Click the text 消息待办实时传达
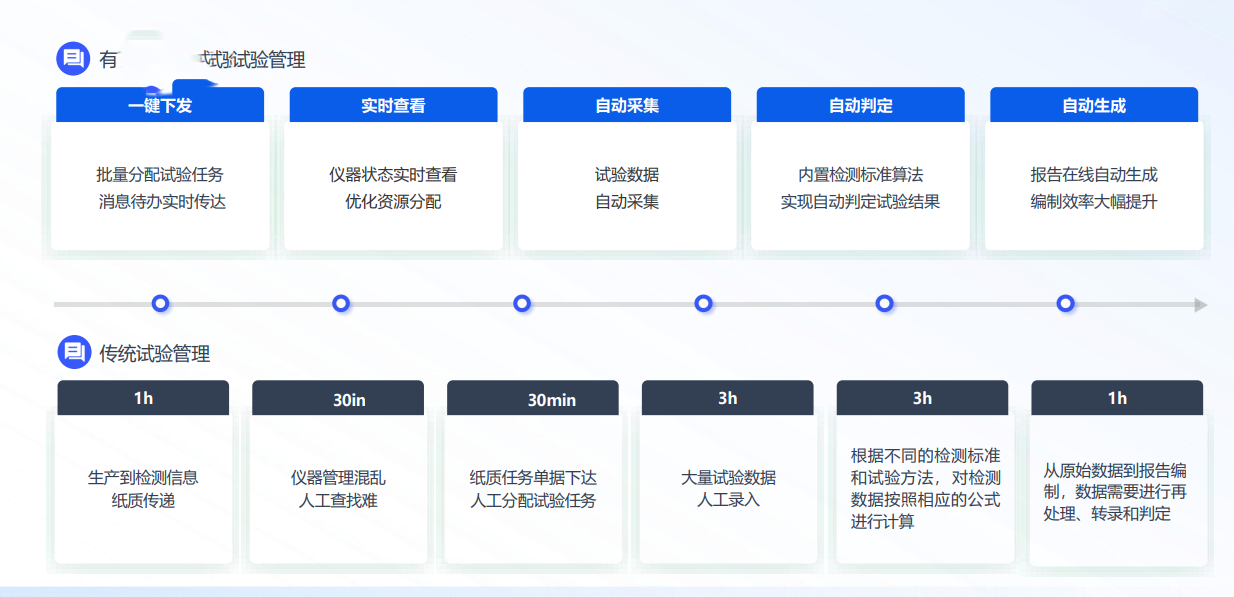 [162, 202]
